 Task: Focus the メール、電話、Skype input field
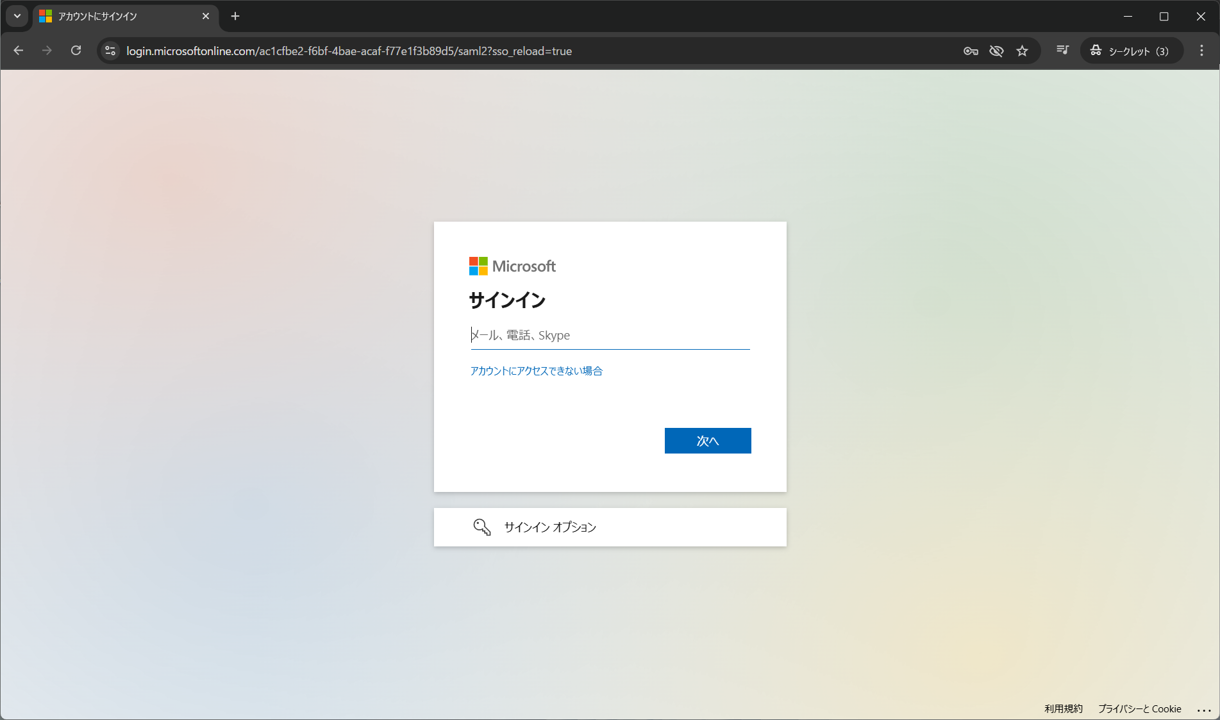(610, 335)
